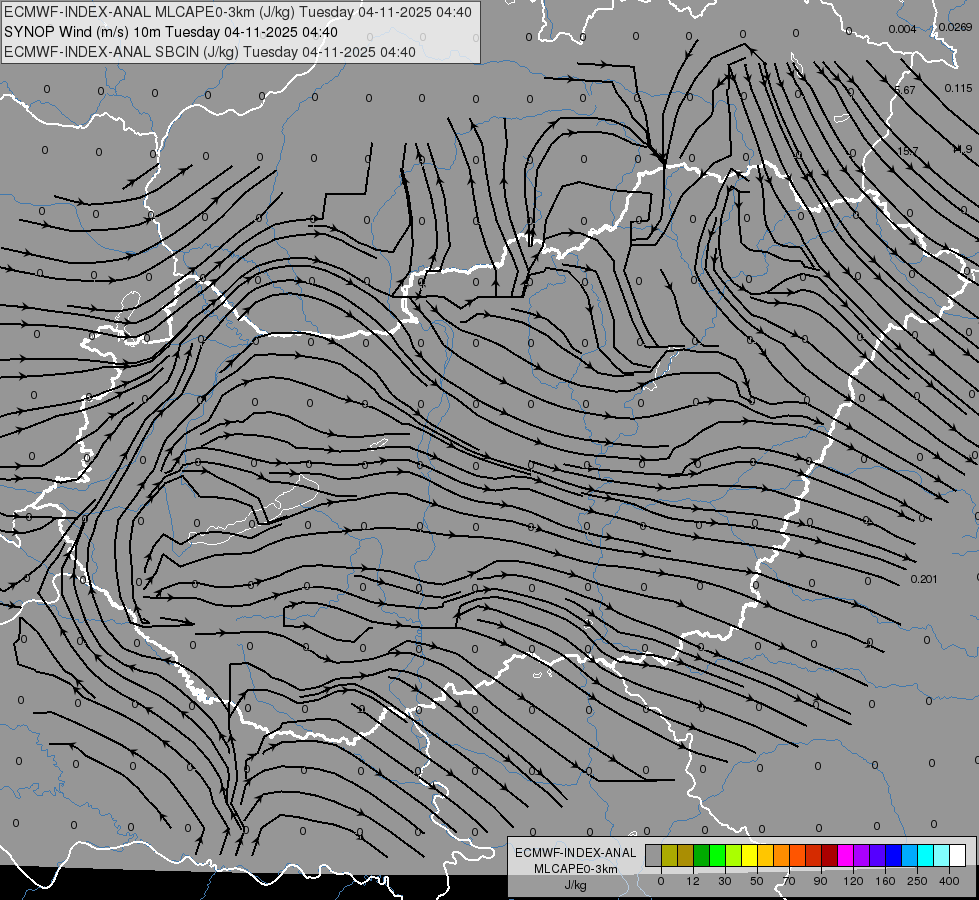Select the gray swatch in the color legend
Screen dimensions: 979x900
point(654,856)
